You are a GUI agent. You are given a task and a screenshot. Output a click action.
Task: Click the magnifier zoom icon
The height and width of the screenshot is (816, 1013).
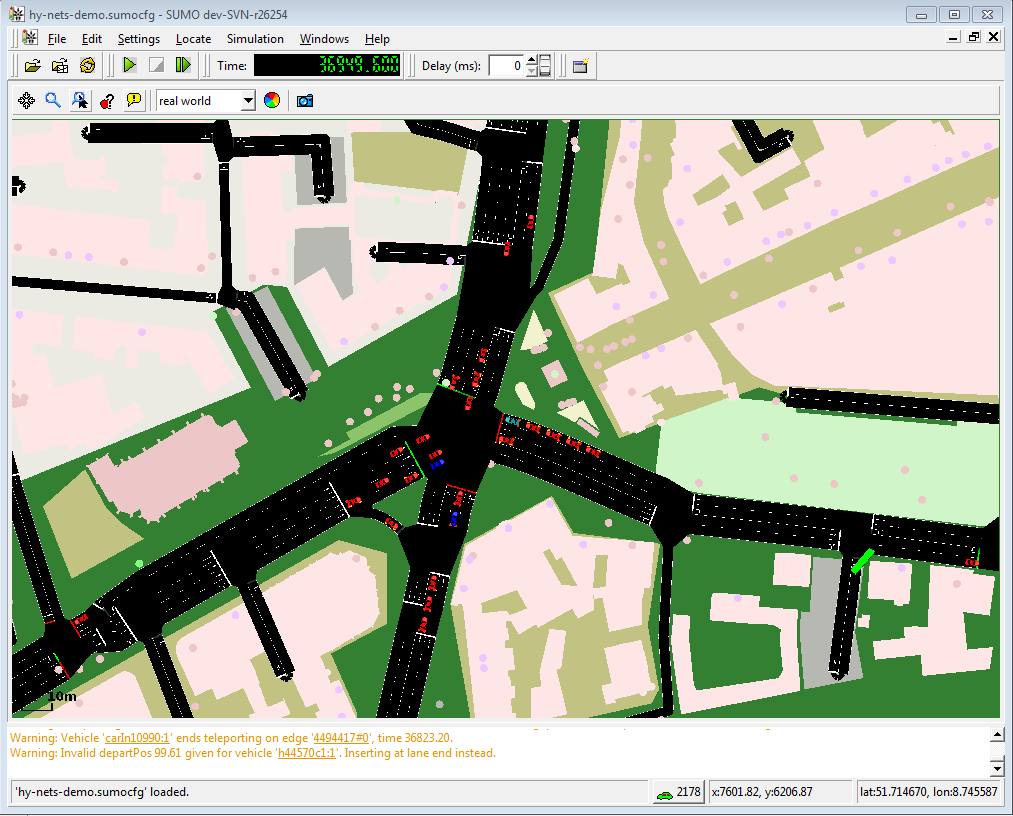tap(53, 101)
